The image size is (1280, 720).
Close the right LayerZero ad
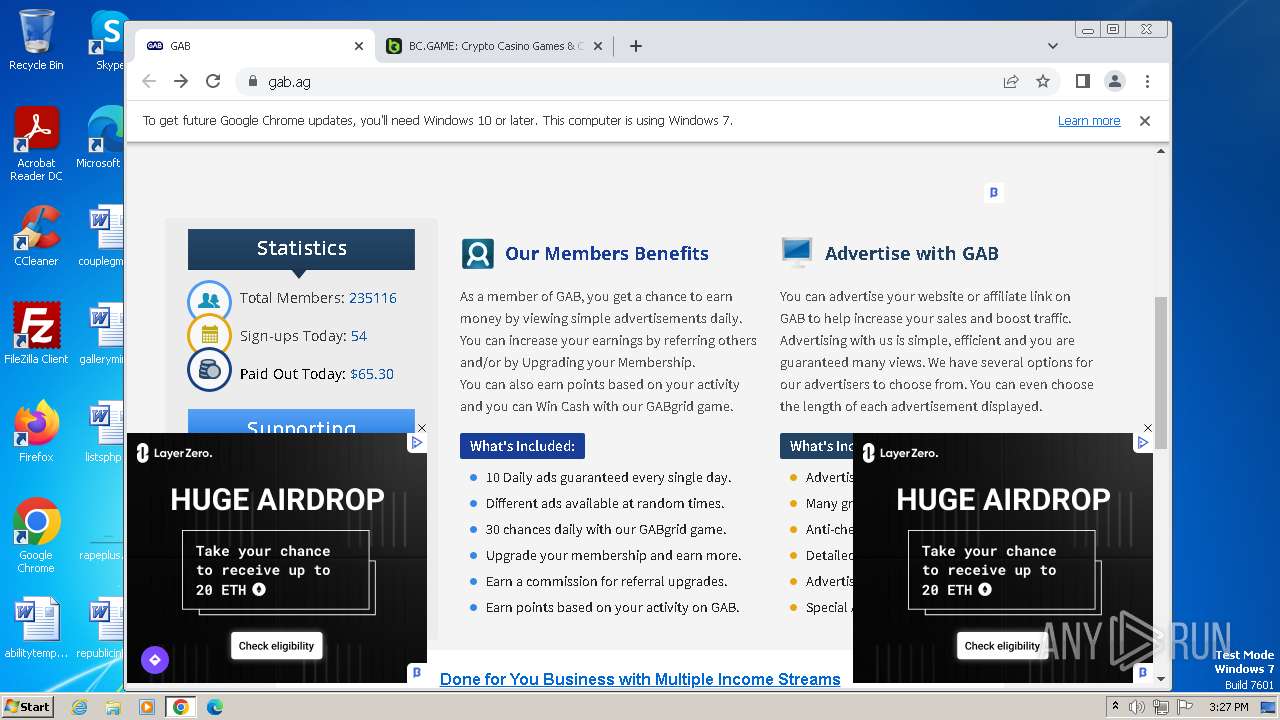click(1147, 428)
